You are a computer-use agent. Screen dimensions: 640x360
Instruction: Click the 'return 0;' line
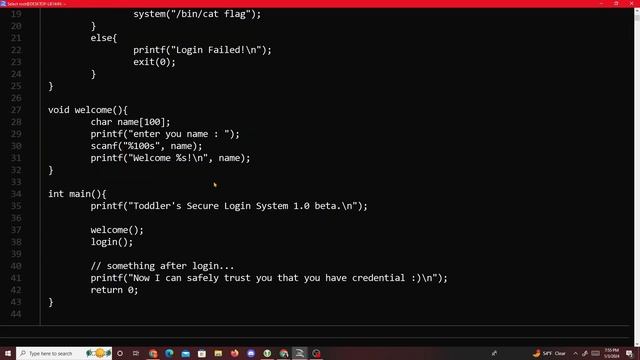pos(114,290)
